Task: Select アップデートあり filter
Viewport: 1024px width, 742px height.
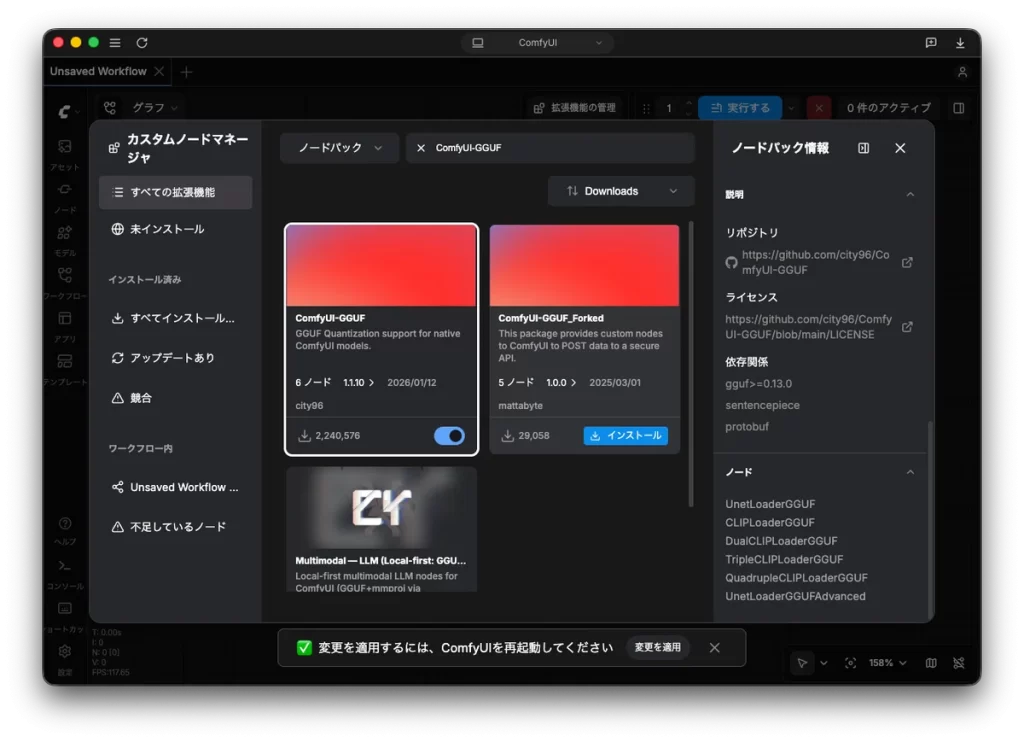Action: click(175, 358)
